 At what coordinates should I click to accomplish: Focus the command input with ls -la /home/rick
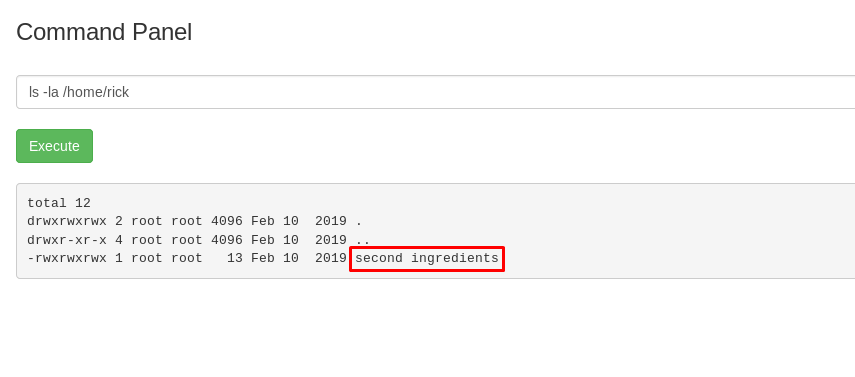point(436,92)
